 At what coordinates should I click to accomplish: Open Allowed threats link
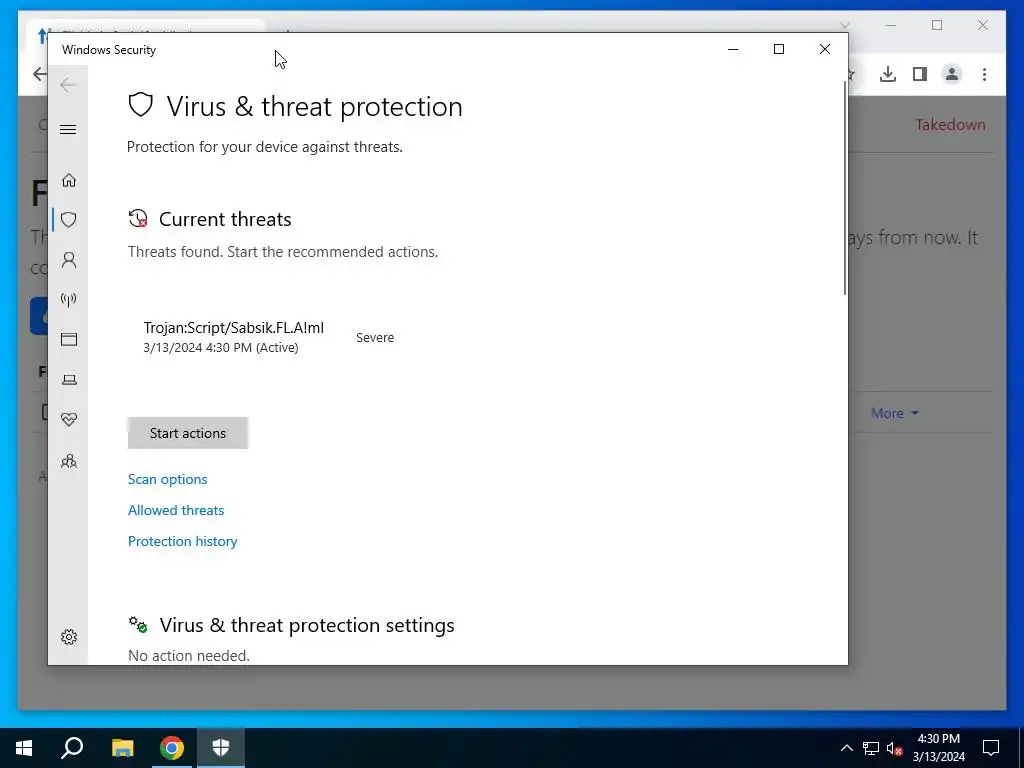[176, 510]
